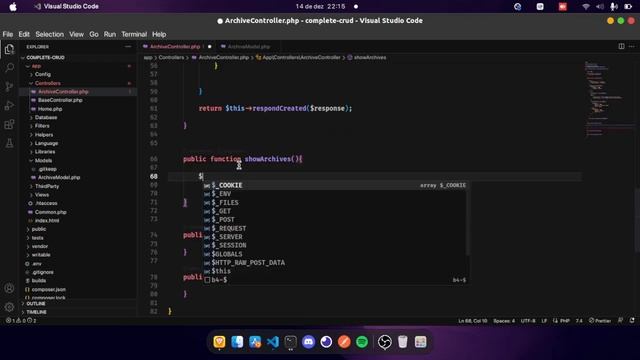640x360 pixels.
Task: Click the Ln 68 cursor position indicator
Action: point(472,320)
